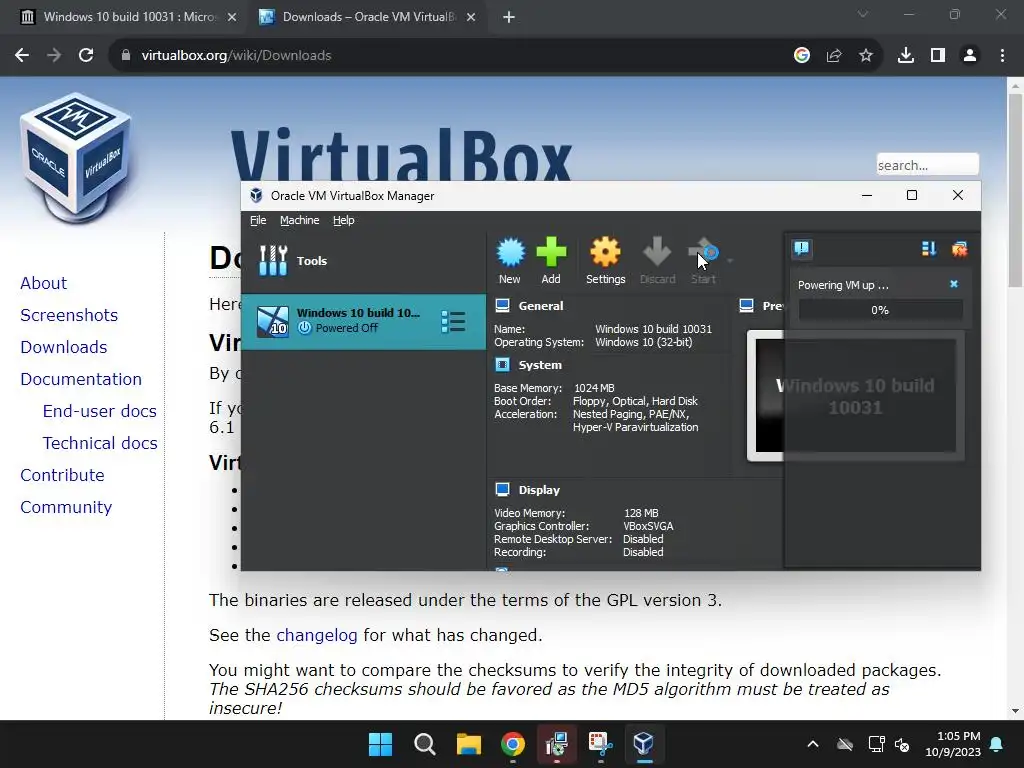Click the New virtual machine icon

pos(510,252)
